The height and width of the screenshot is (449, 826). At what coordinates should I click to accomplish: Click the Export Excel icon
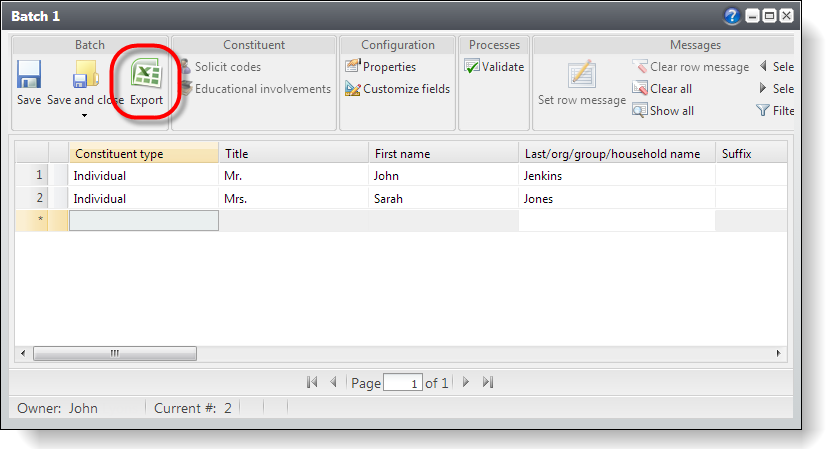coord(146,76)
